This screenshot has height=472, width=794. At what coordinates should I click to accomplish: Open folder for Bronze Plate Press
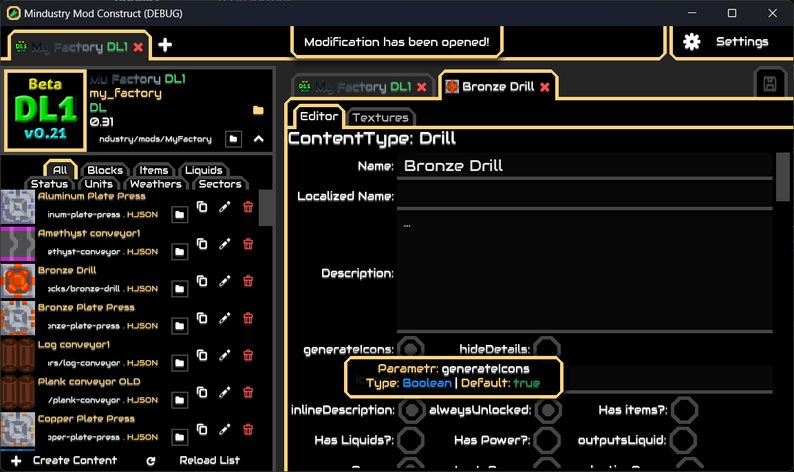(179, 326)
